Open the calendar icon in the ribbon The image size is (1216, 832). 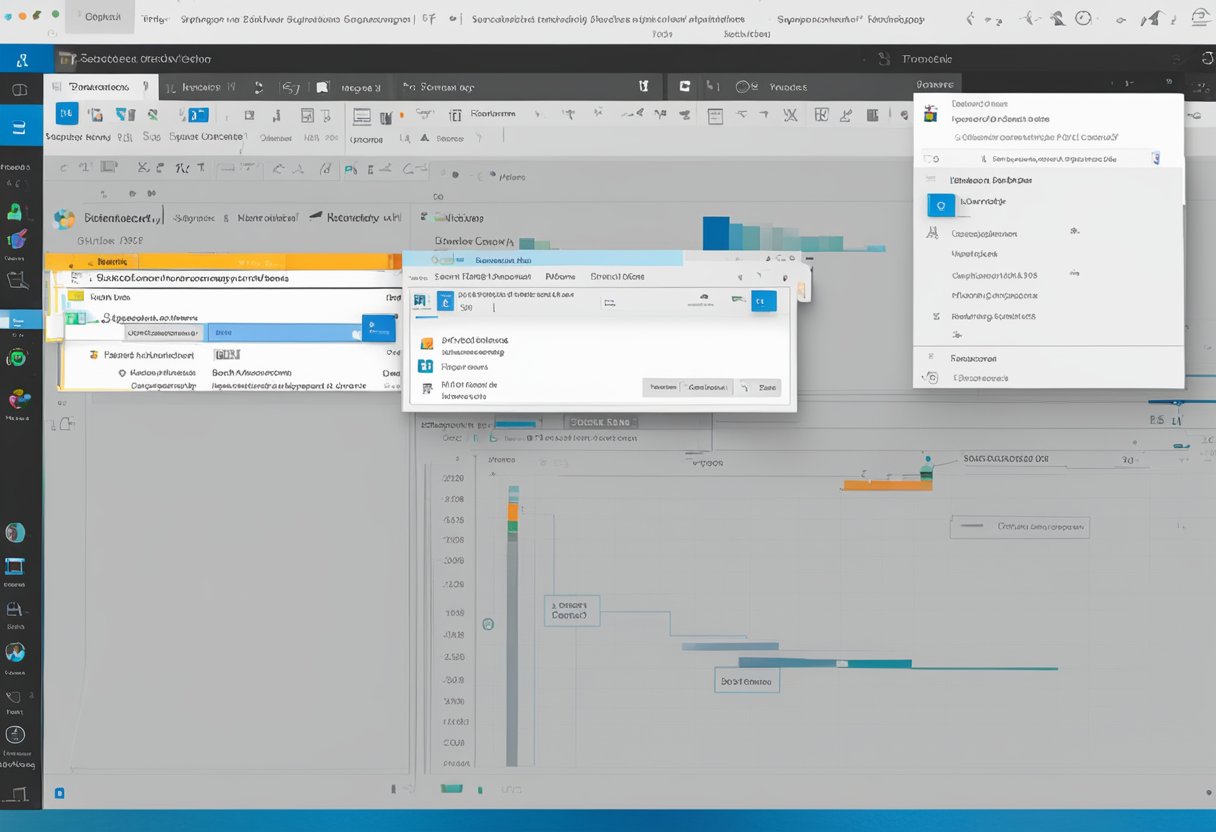point(248,114)
